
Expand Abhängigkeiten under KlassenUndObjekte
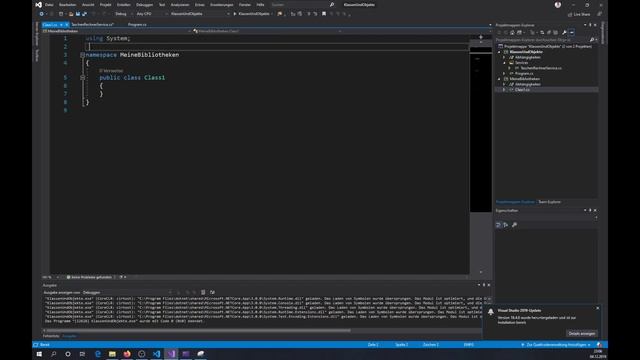click(x=504, y=58)
